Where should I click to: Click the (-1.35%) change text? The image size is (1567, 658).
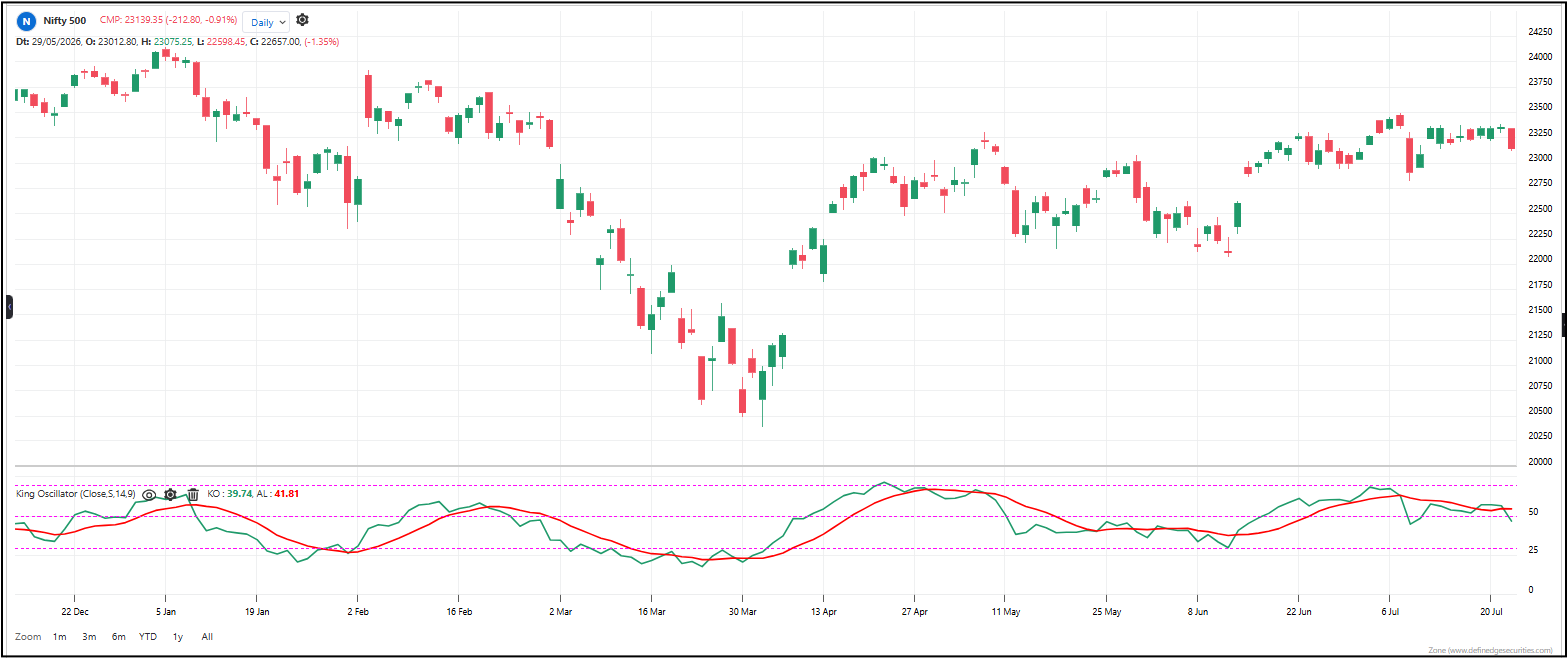click(322, 42)
